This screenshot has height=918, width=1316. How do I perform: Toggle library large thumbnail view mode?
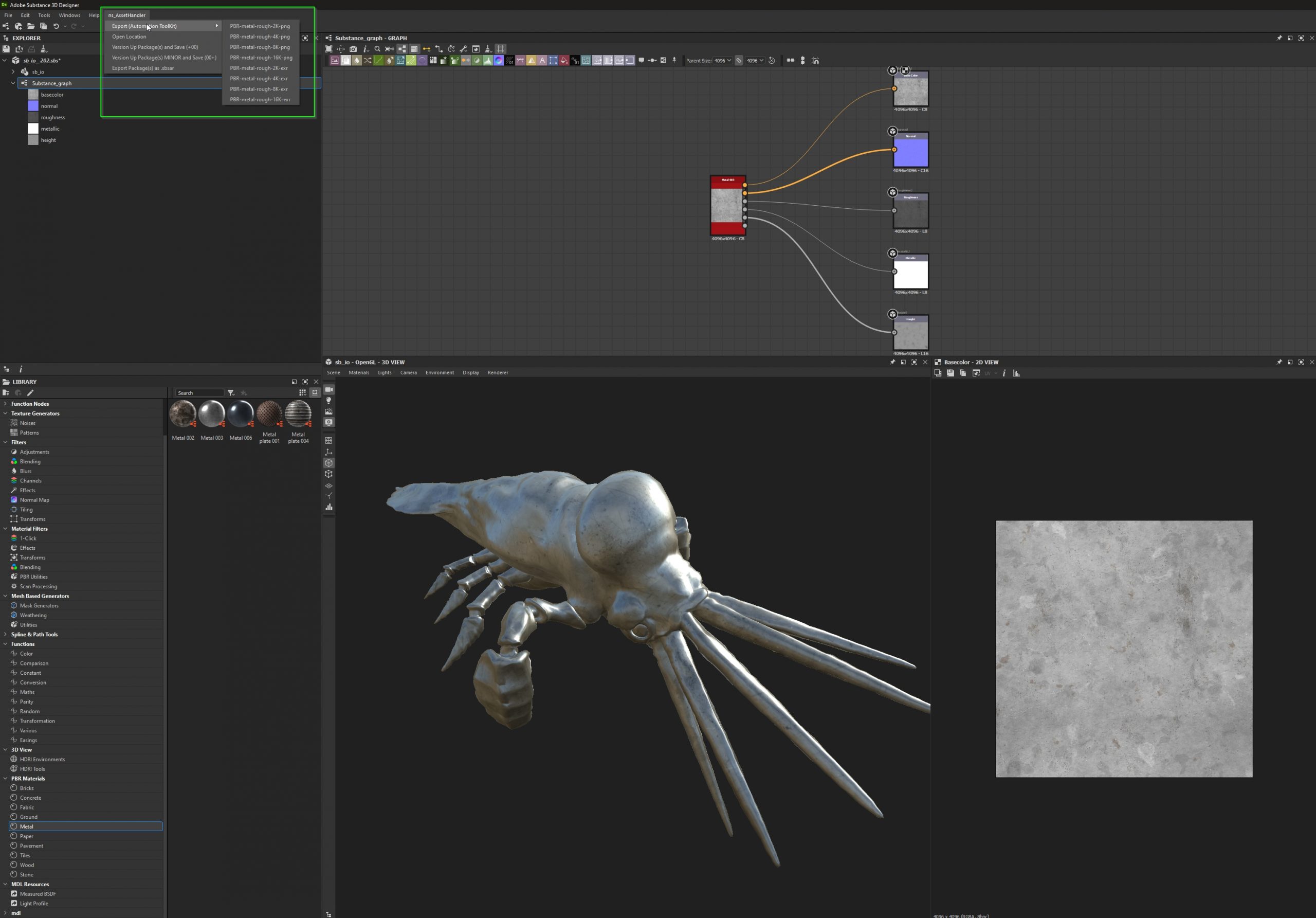[x=315, y=393]
